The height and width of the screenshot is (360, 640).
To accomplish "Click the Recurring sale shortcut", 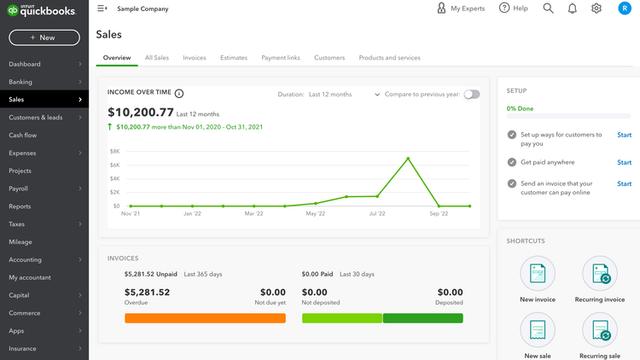I will 600,336.
